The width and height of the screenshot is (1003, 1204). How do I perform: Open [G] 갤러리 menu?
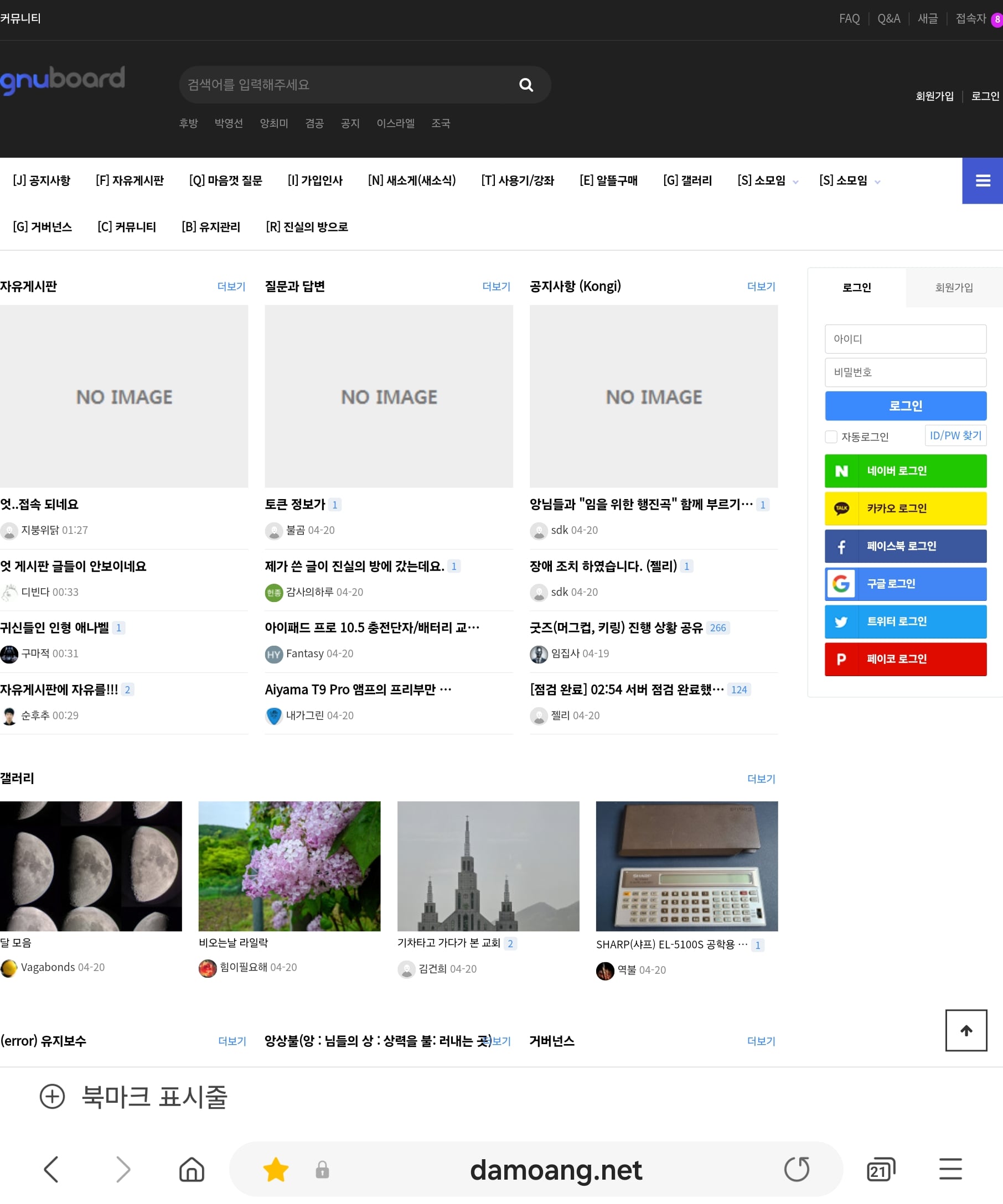point(687,180)
